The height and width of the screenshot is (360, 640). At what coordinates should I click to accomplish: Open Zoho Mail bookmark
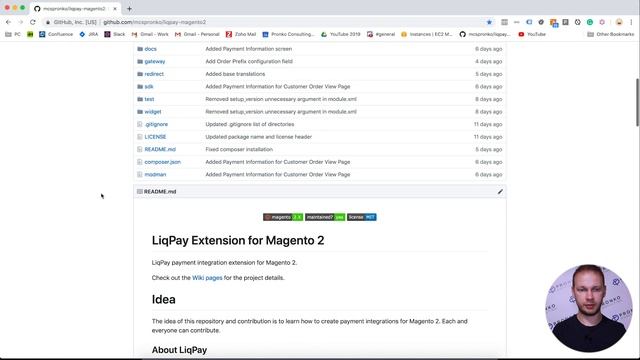pyautogui.click(x=241, y=35)
